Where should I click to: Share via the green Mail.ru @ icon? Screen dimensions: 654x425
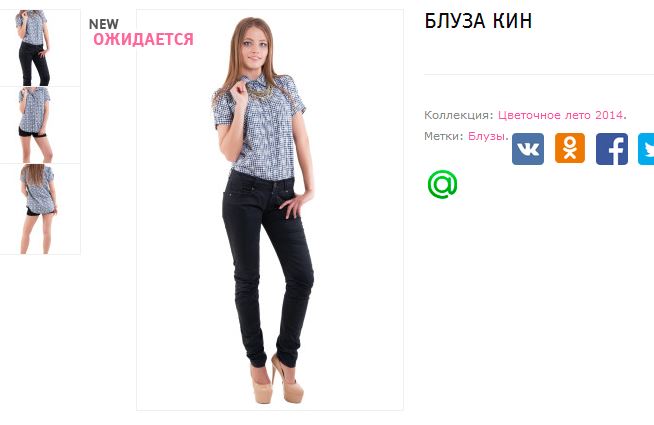tap(443, 184)
